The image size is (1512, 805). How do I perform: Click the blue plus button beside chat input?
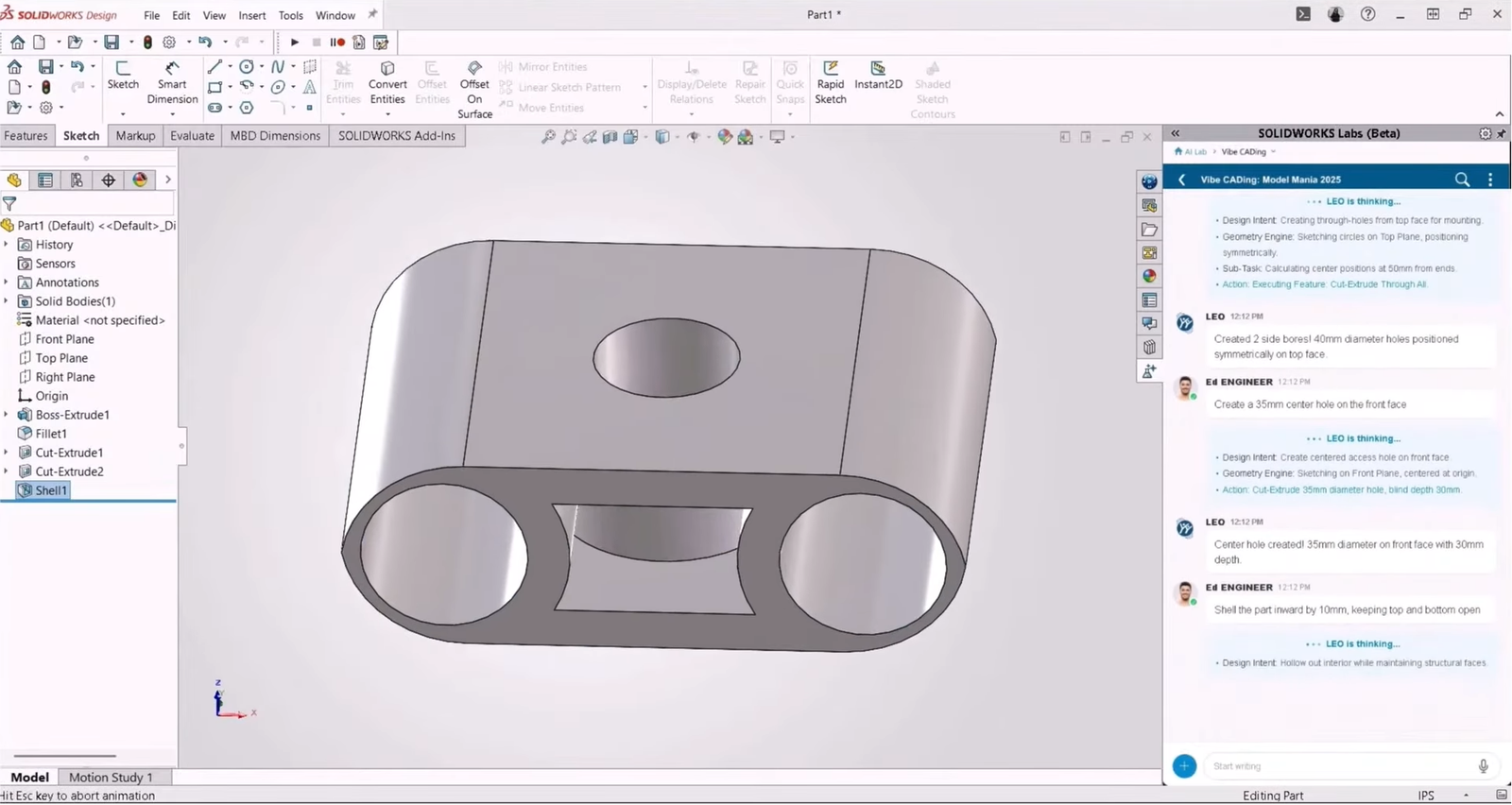click(x=1184, y=766)
